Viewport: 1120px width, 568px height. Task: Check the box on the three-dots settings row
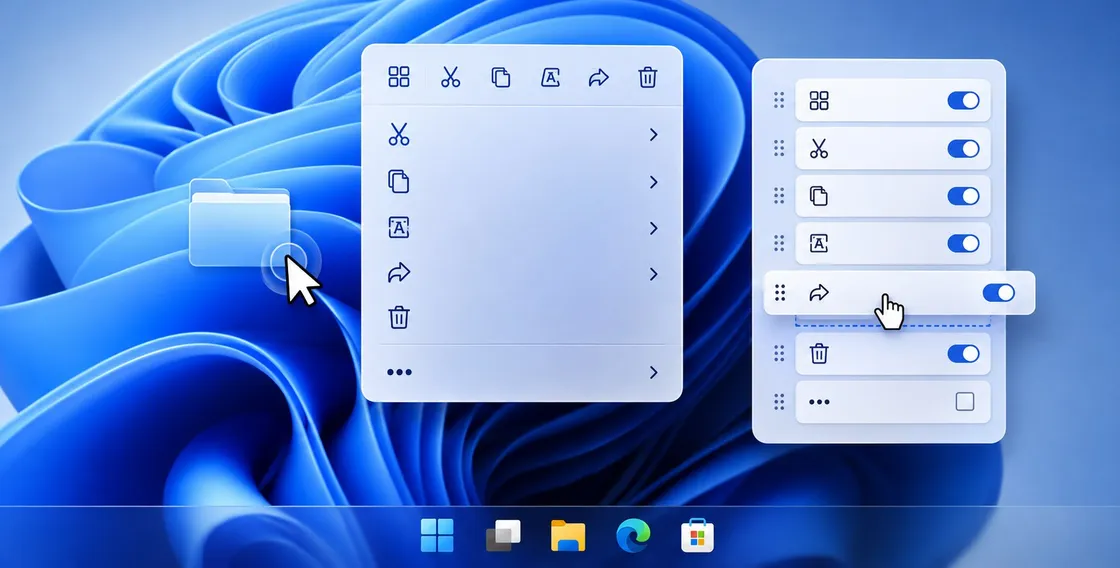(964, 402)
